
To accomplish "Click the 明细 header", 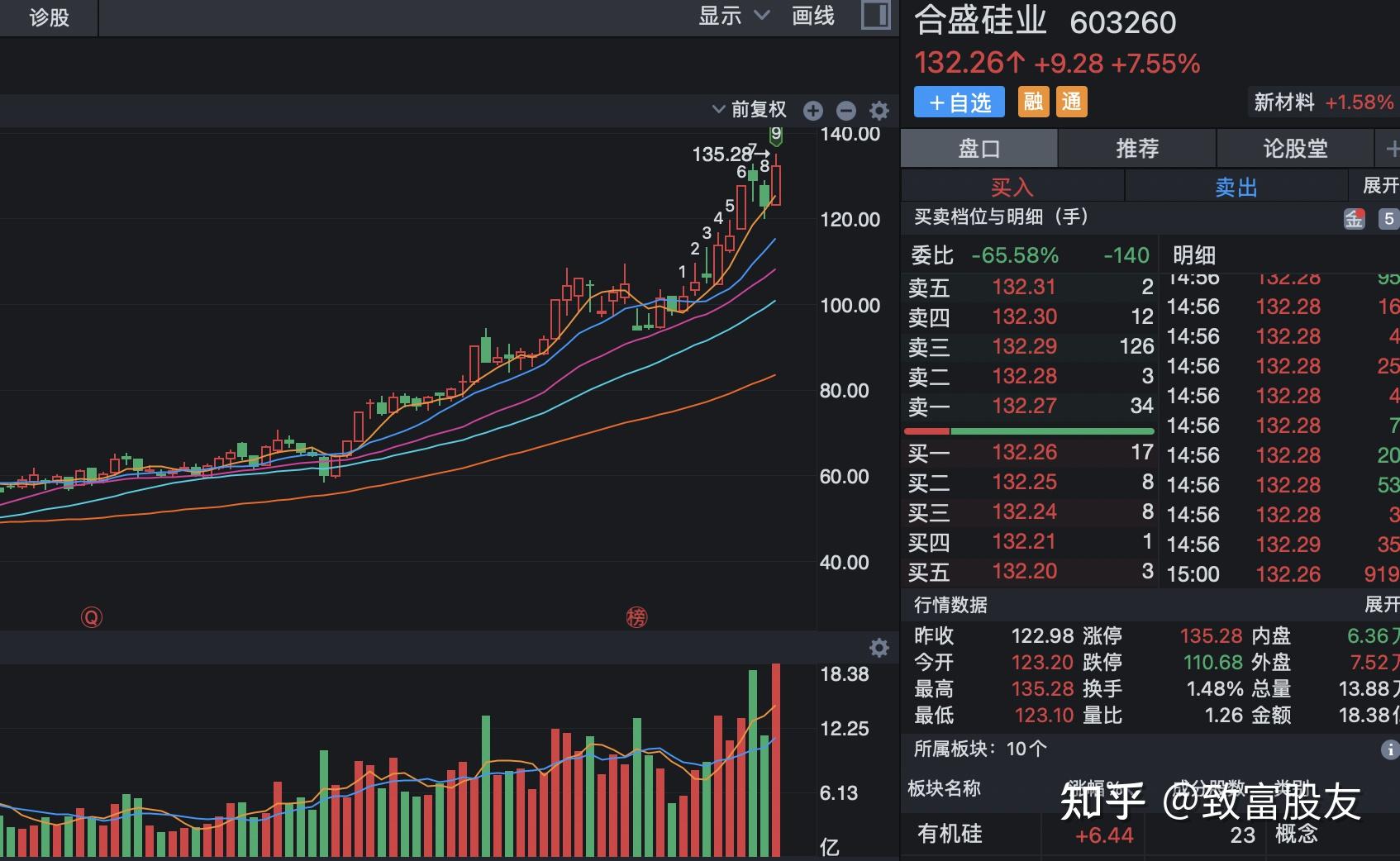I will tap(1194, 255).
